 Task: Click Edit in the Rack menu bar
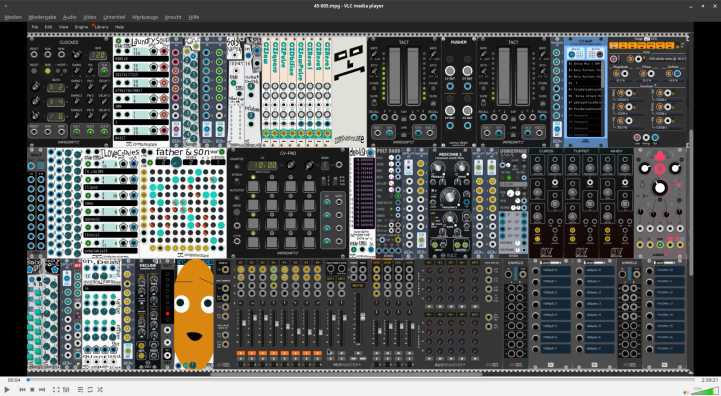[48, 27]
